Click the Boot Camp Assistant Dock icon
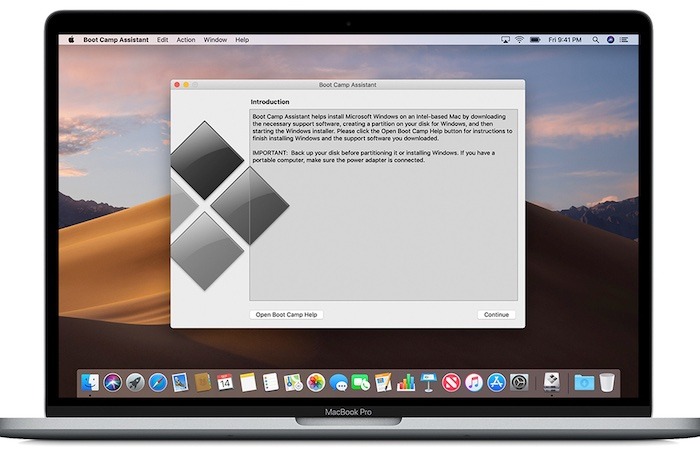Image resolution: width=700 pixels, height=453 pixels. pos(550,382)
